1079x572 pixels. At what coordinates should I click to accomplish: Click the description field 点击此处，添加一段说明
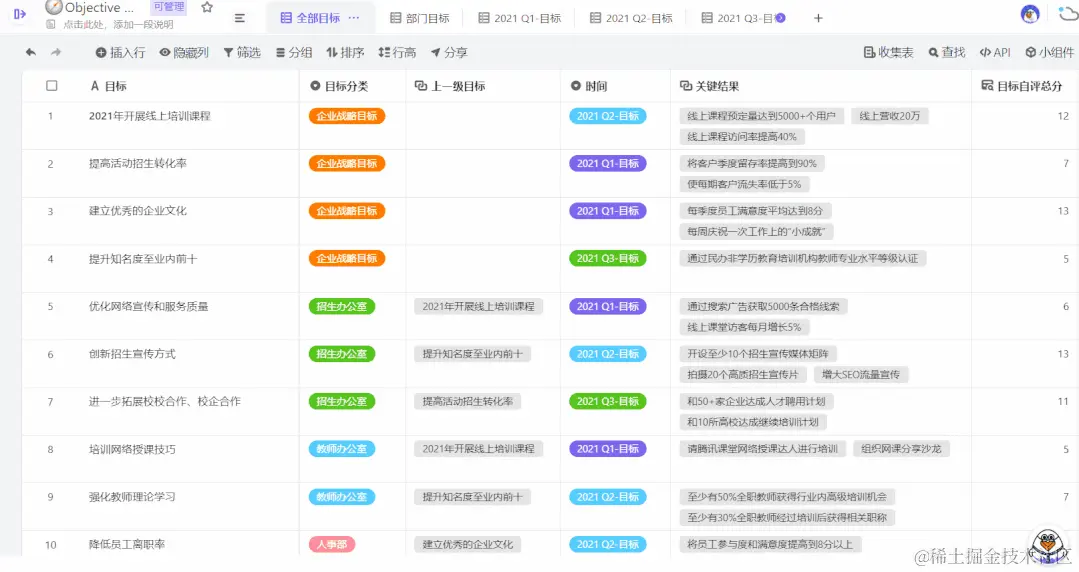118,25
